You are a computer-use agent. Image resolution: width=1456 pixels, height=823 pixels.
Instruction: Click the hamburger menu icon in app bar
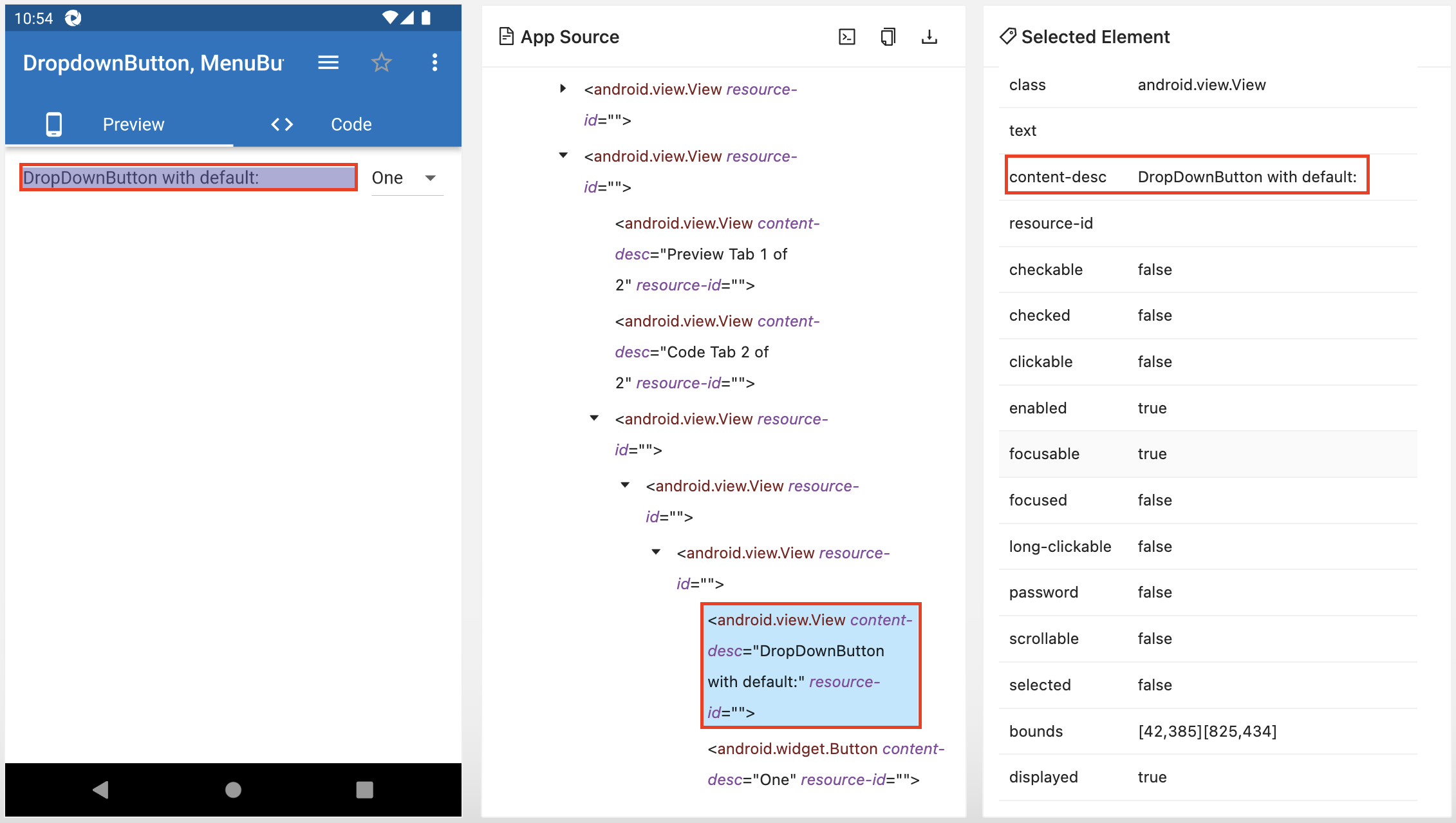pyautogui.click(x=328, y=62)
